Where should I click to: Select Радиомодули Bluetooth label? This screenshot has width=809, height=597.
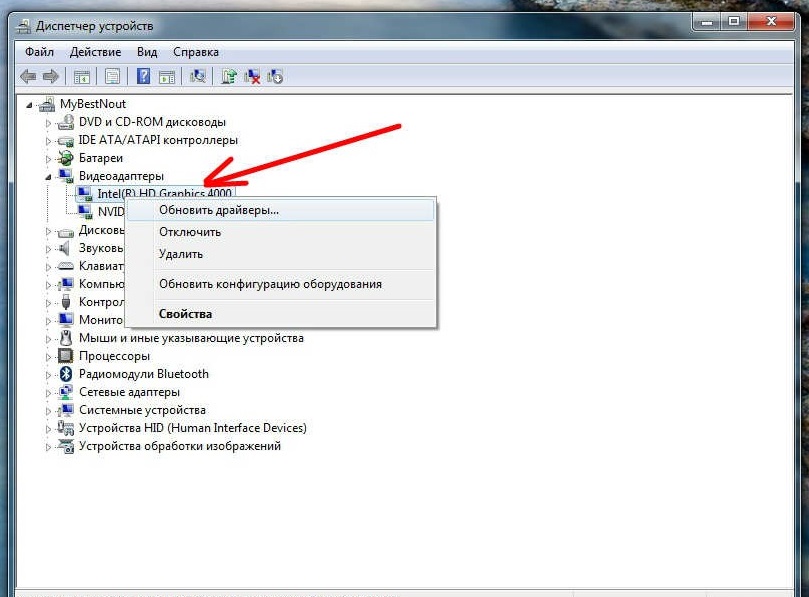pyautogui.click(x=144, y=374)
